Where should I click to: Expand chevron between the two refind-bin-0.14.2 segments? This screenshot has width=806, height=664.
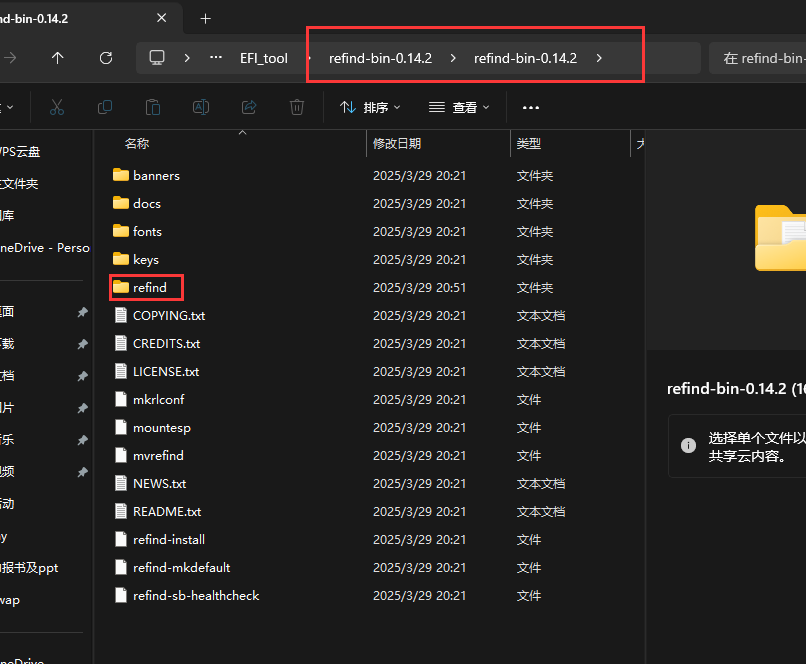[x=453, y=58]
